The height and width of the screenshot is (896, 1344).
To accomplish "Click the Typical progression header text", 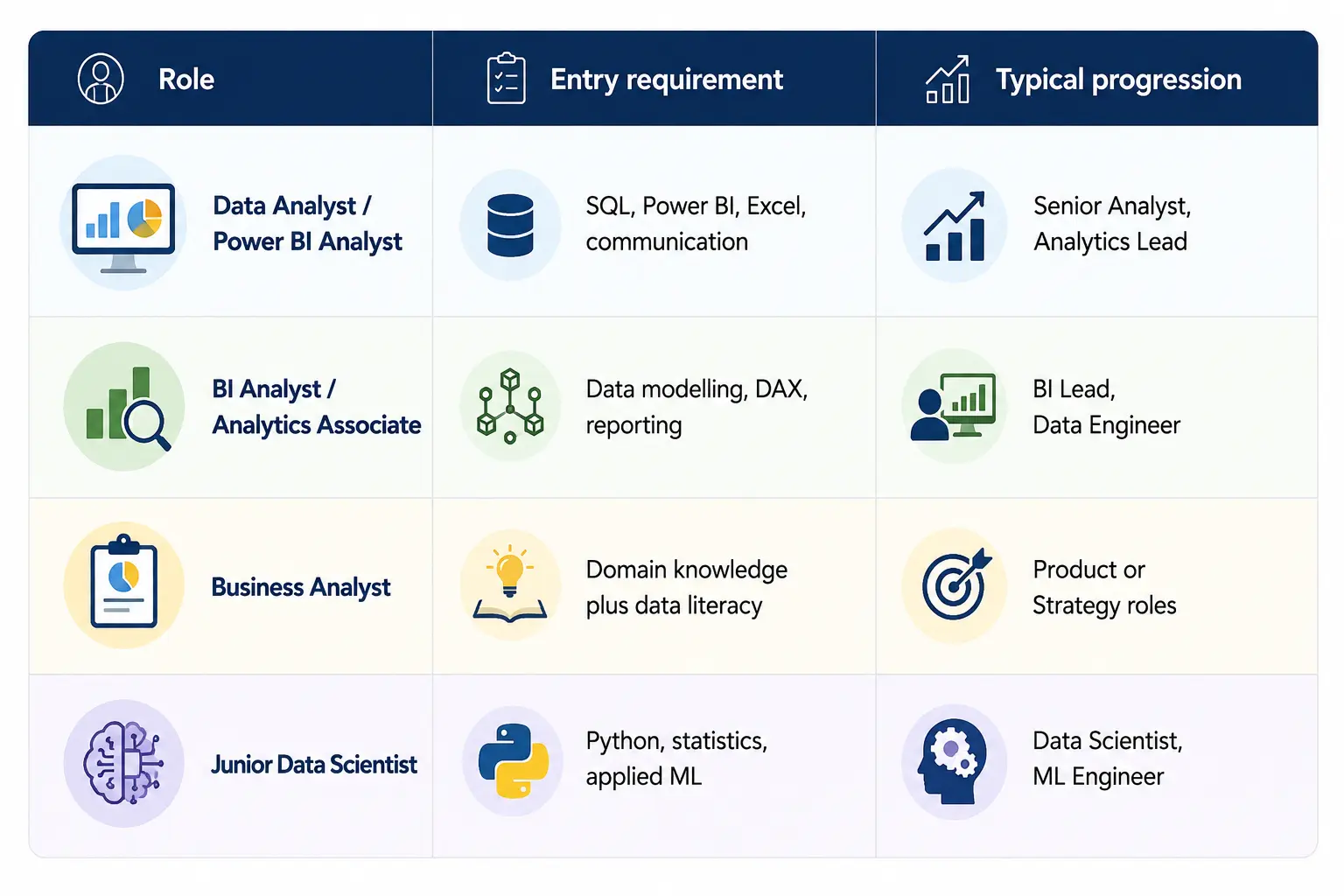I will pyautogui.click(x=1118, y=80).
